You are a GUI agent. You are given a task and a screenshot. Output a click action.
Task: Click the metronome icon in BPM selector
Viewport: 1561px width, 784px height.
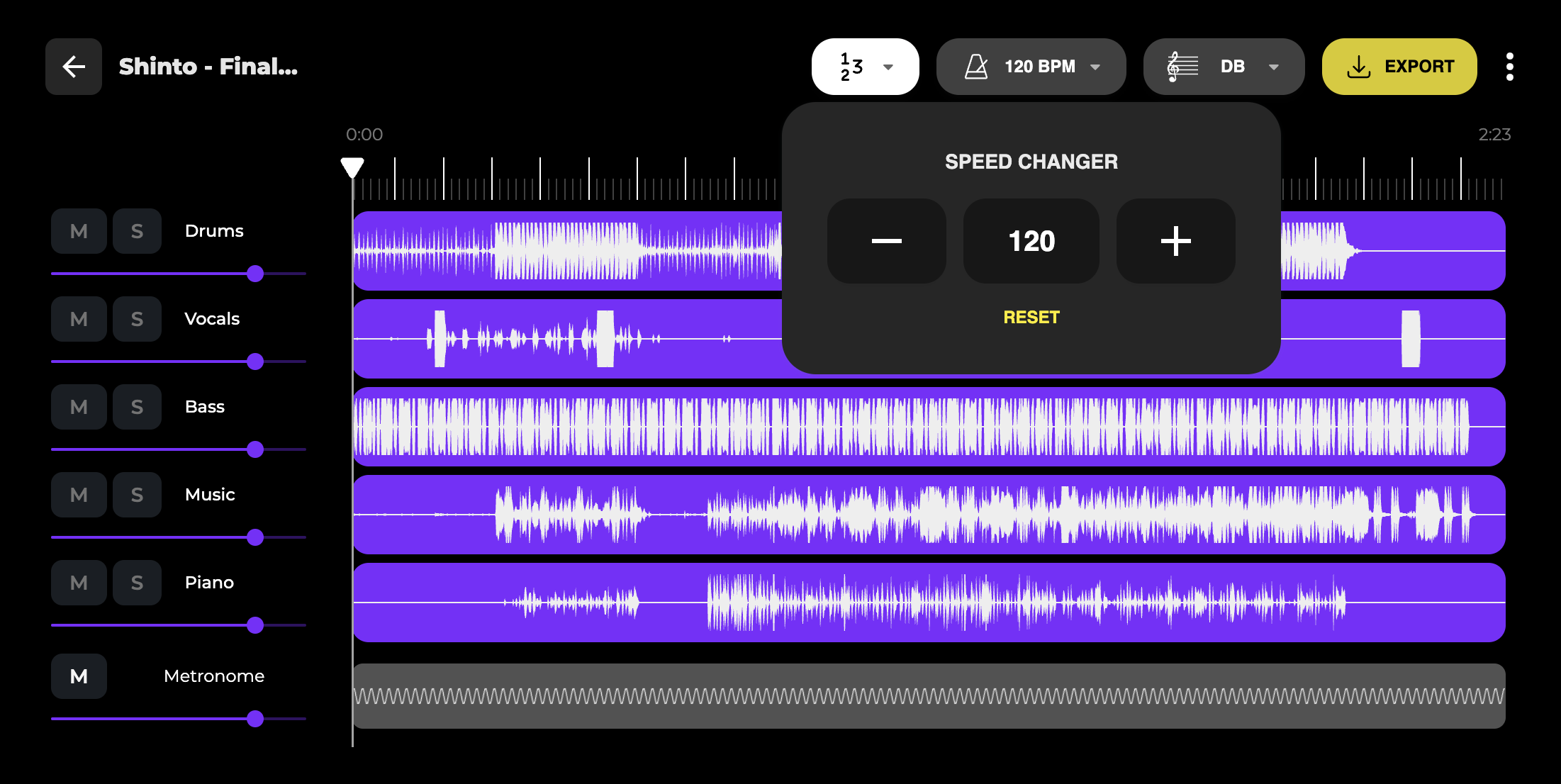point(976,67)
